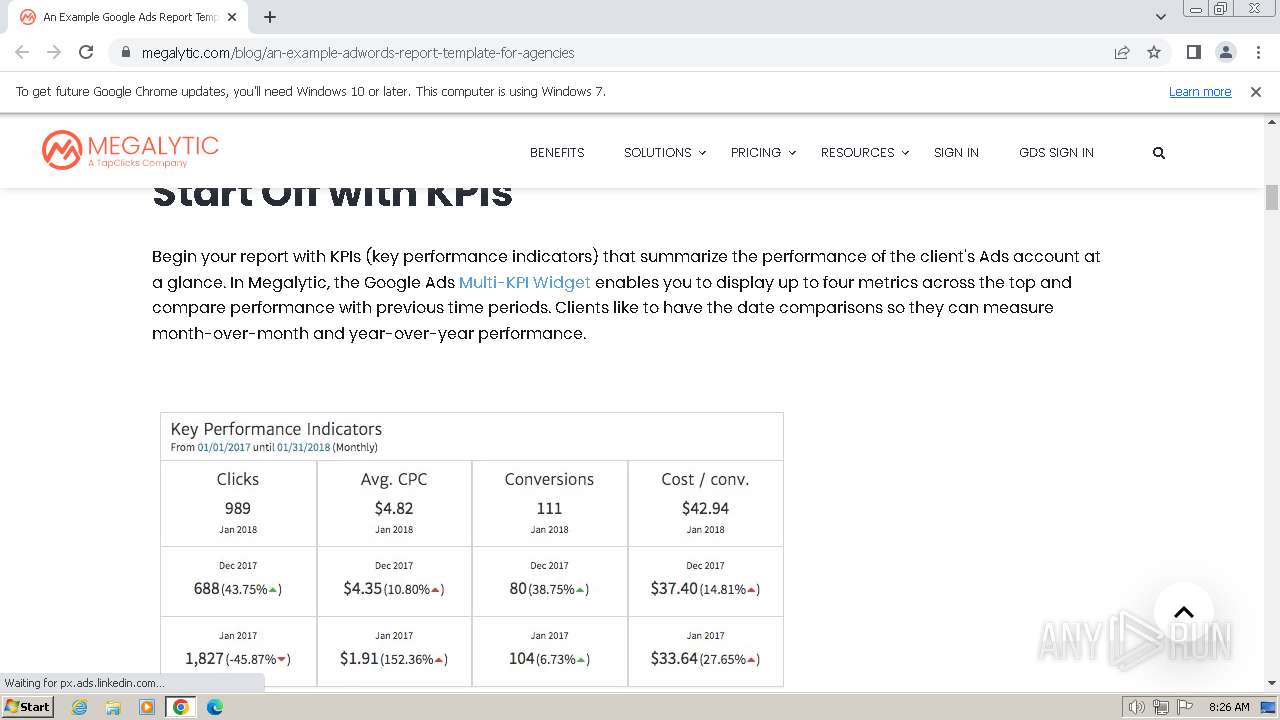
Task: Close the Google Ads Report tab
Action: click(x=233, y=17)
